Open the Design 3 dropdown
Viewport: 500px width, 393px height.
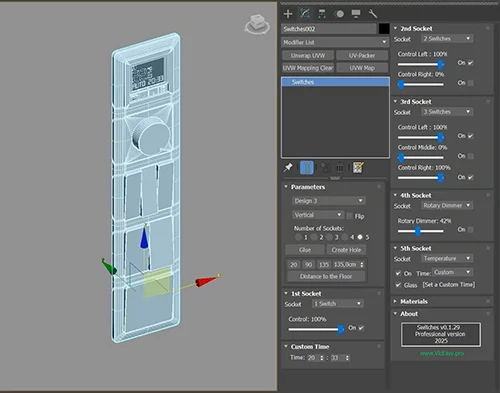coord(329,201)
